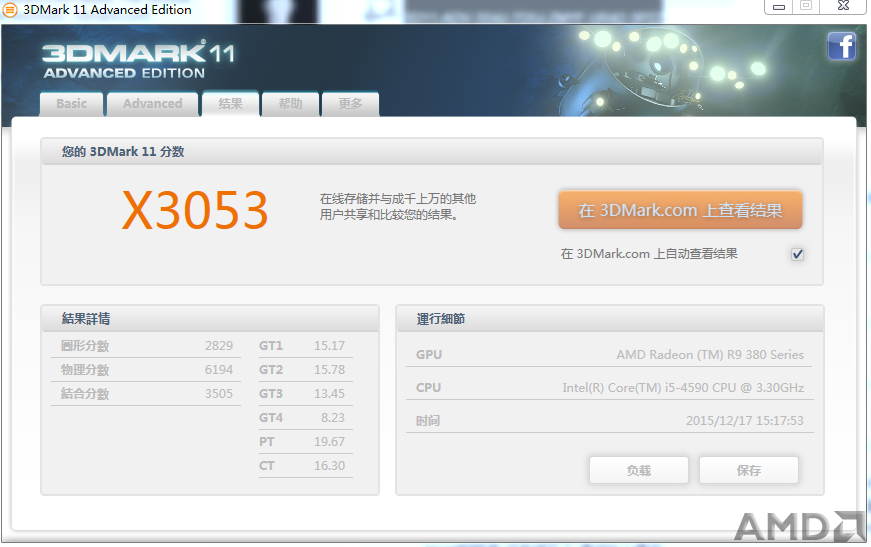871x547 pixels.
Task: Open the 帮助 tab
Action: pyautogui.click(x=291, y=104)
